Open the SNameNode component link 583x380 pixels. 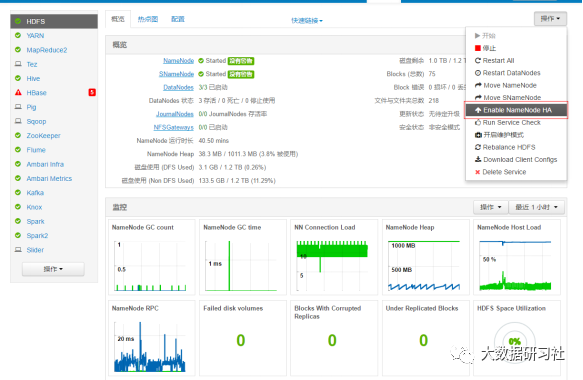(176, 74)
